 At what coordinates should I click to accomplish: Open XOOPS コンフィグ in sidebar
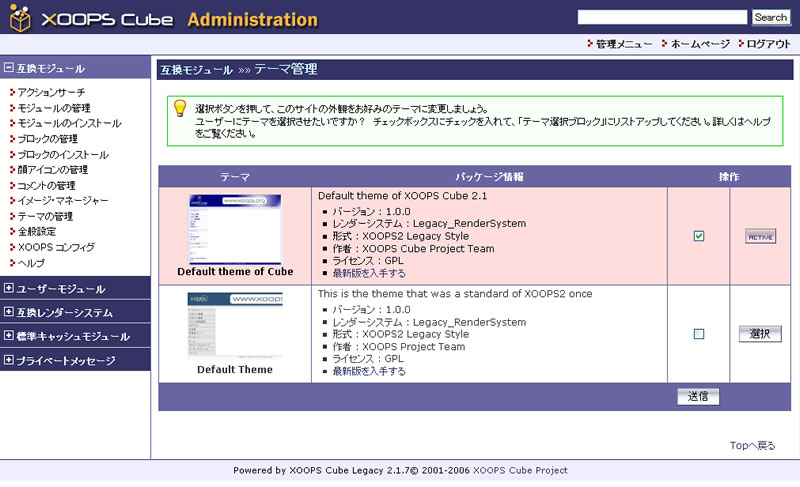(56, 247)
